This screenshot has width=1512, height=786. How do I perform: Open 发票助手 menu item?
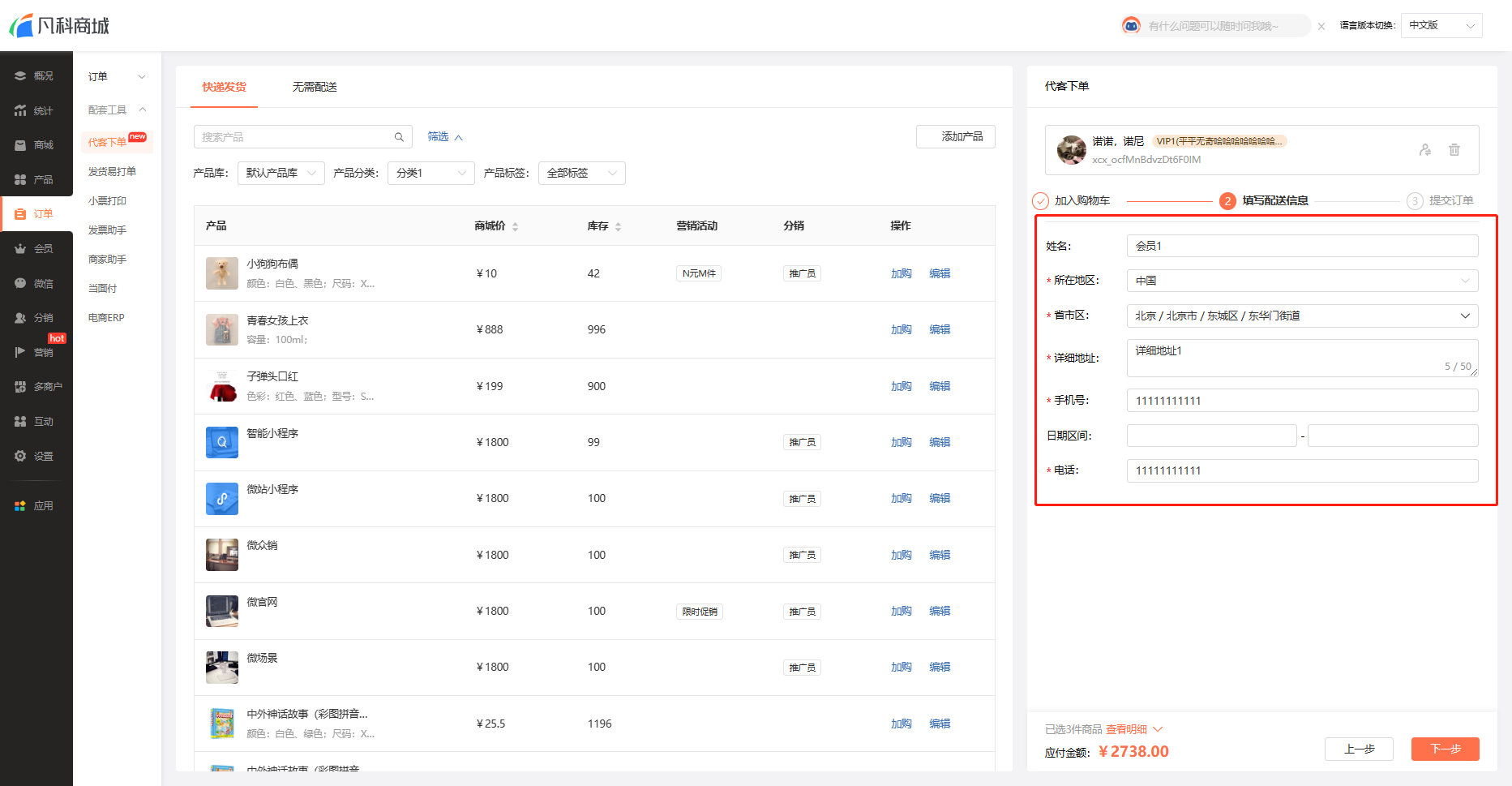tap(107, 230)
